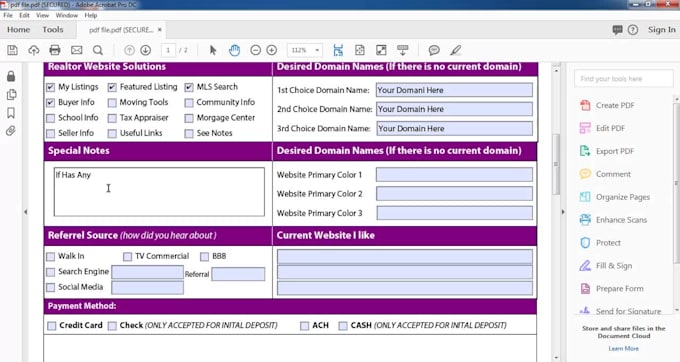
Task: Zoom out with minus icon
Action: click(255, 50)
